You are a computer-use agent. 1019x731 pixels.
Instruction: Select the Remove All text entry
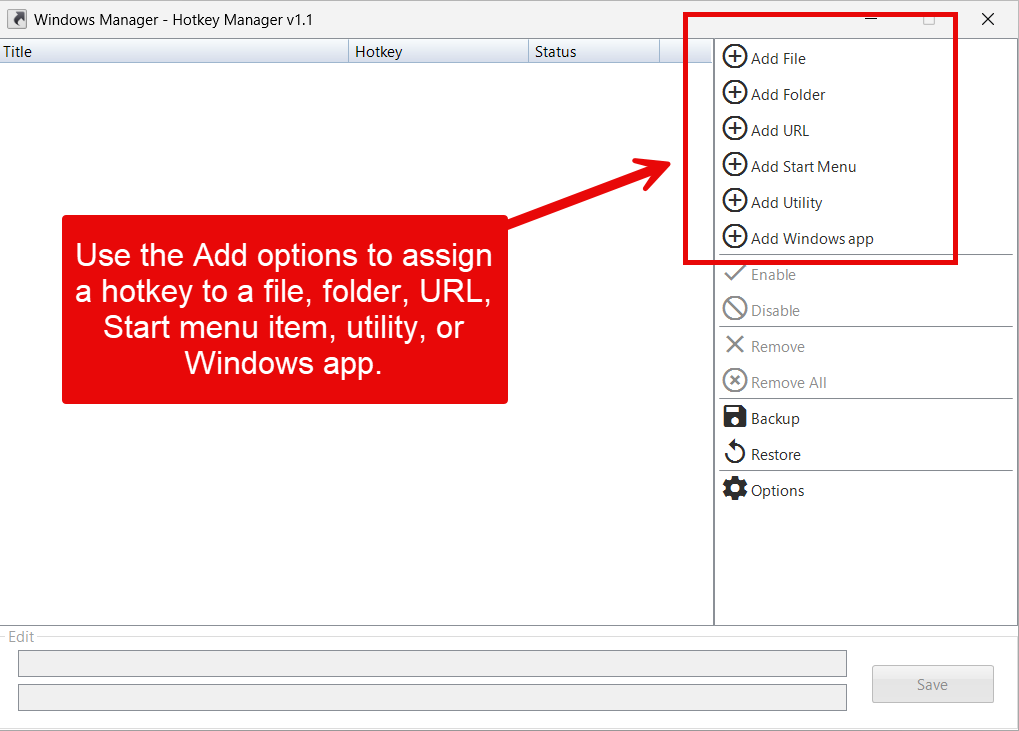pos(788,383)
